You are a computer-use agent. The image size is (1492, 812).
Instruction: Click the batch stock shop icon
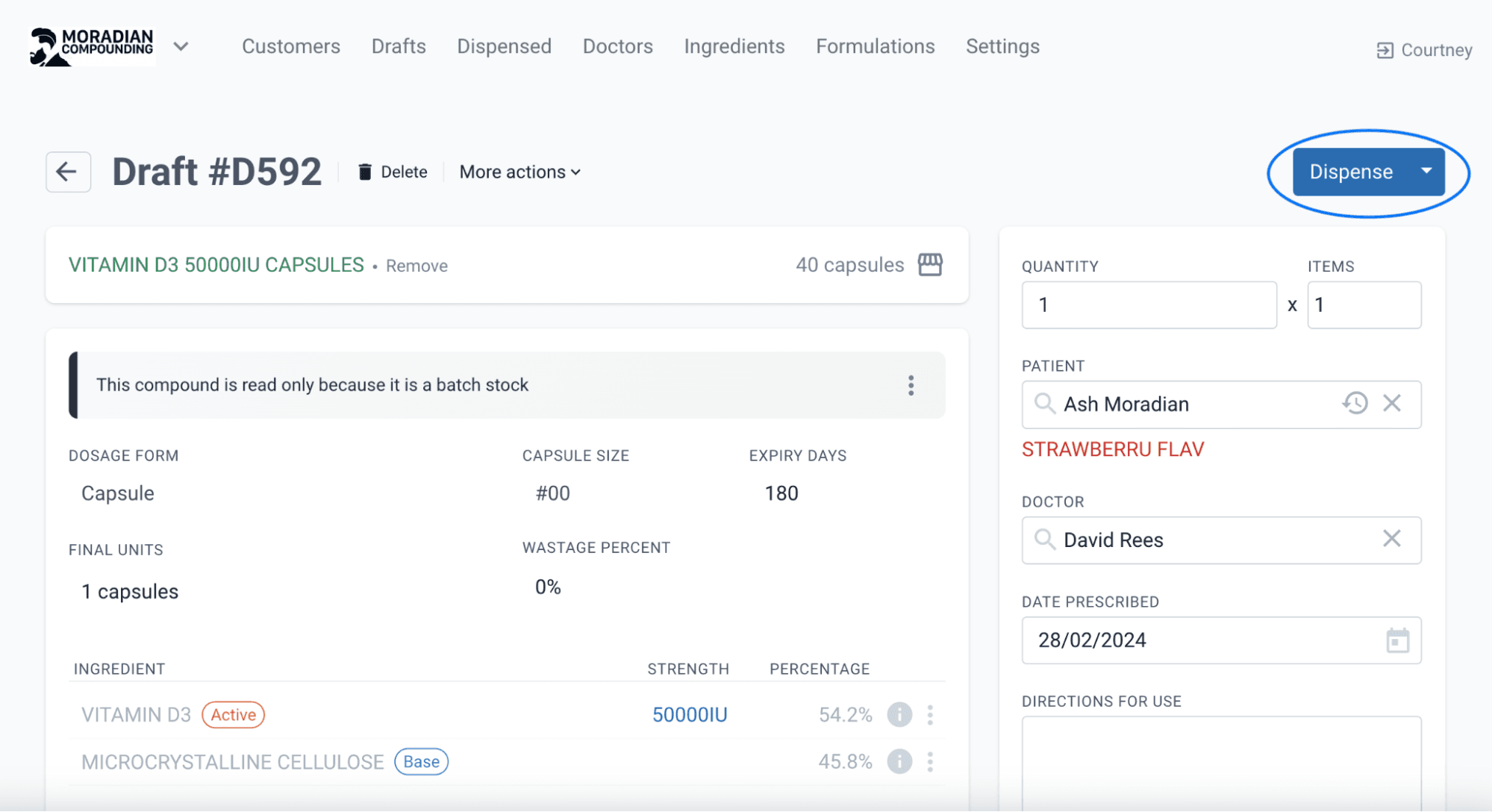(x=930, y=265)
